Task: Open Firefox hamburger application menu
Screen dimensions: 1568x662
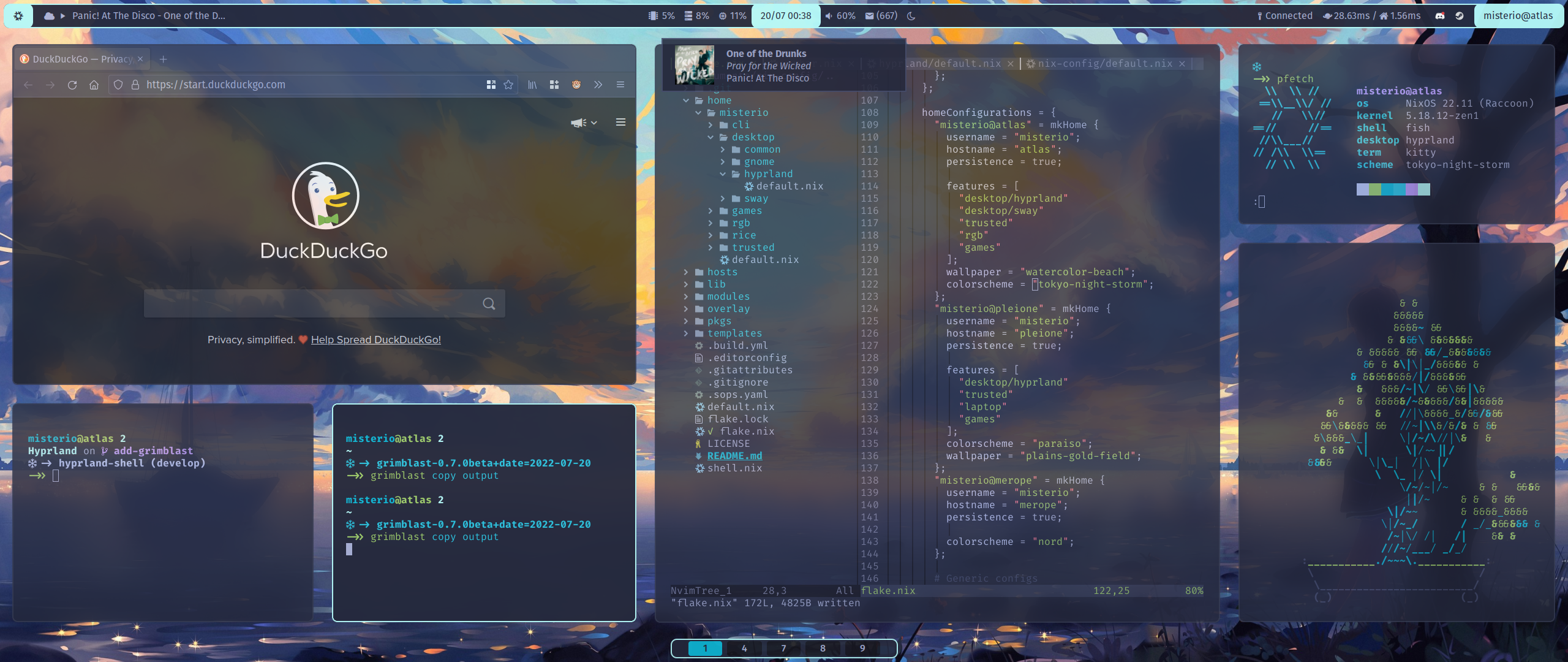Action: (620, 85)
